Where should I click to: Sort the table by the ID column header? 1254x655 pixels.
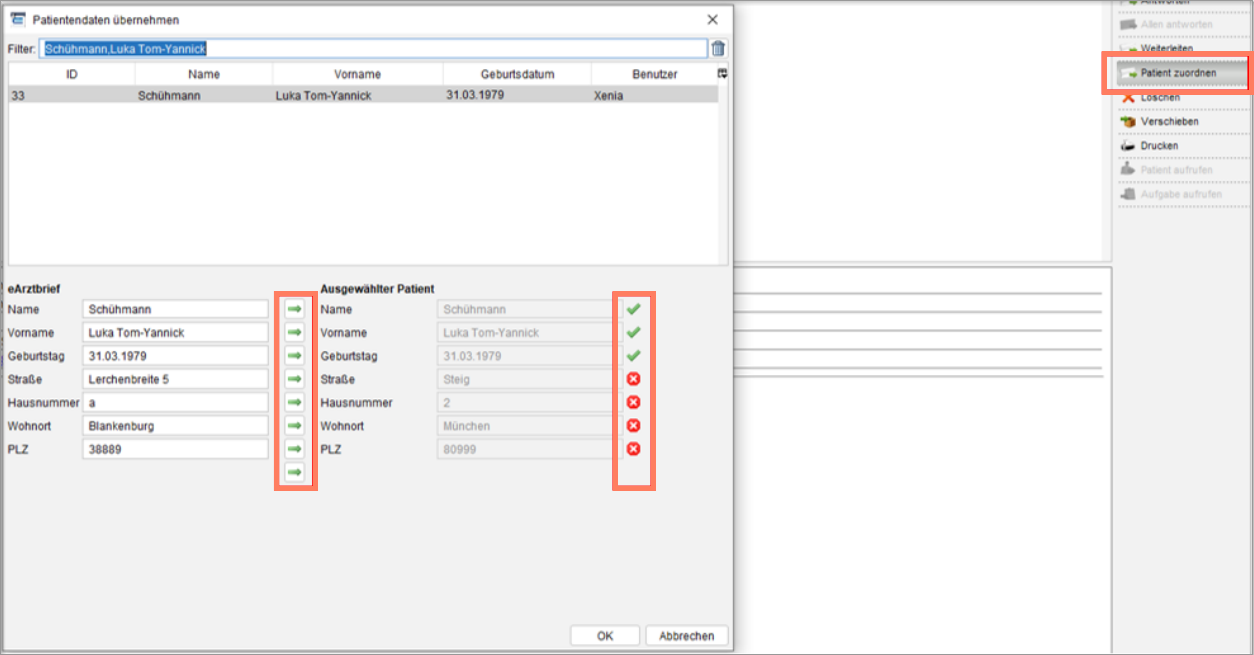(72, 74)
